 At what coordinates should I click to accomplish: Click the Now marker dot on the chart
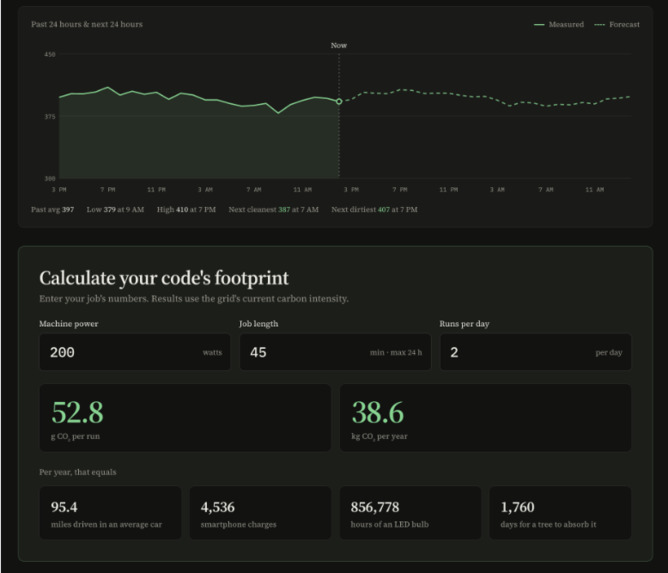[339, 101]
